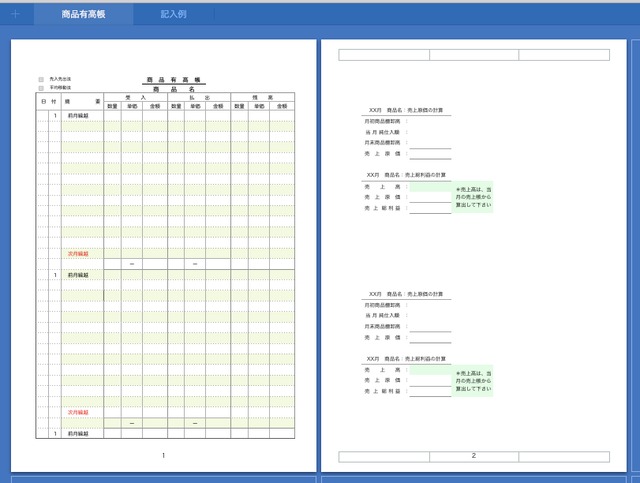Viewport: 640px width, 483px height.
Task: Click the left footer field on page 2
Action: coord(384,456)
